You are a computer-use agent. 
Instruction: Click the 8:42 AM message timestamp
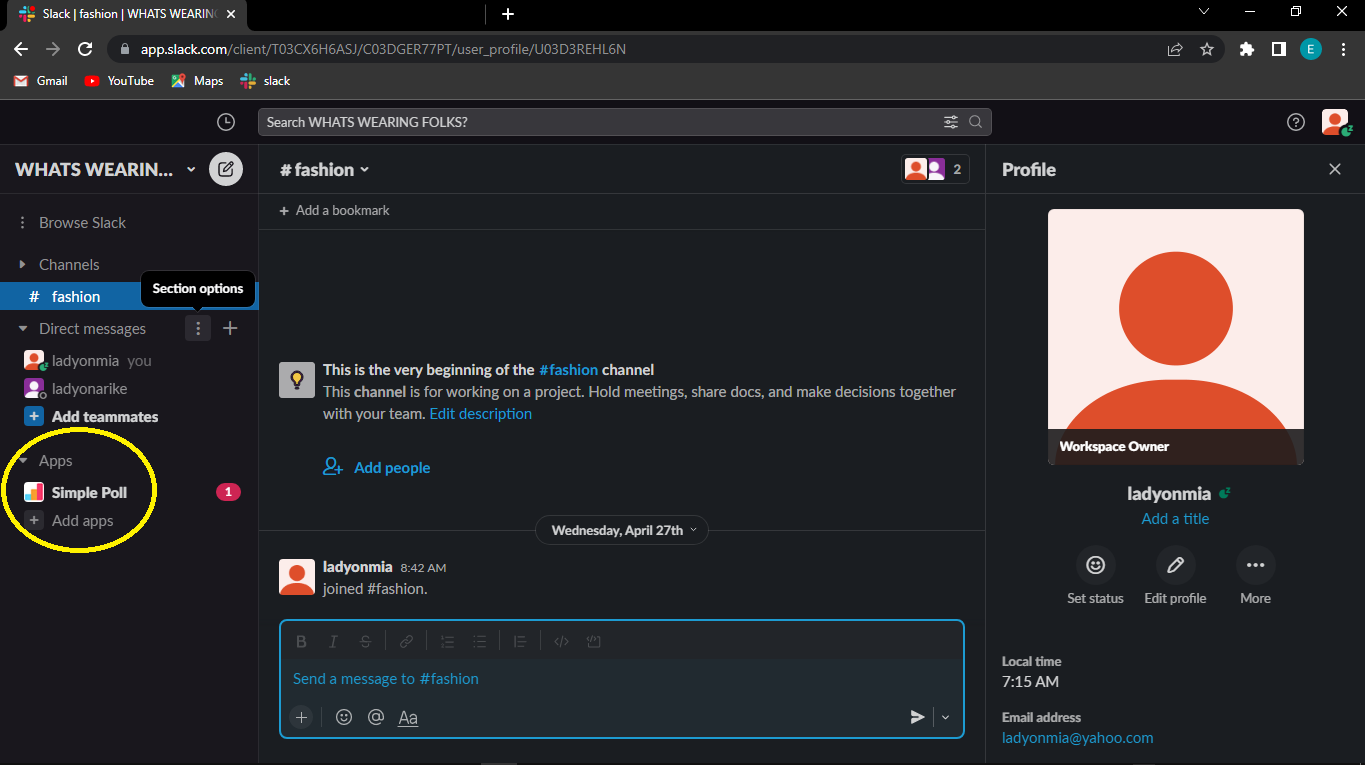point(423,568)
